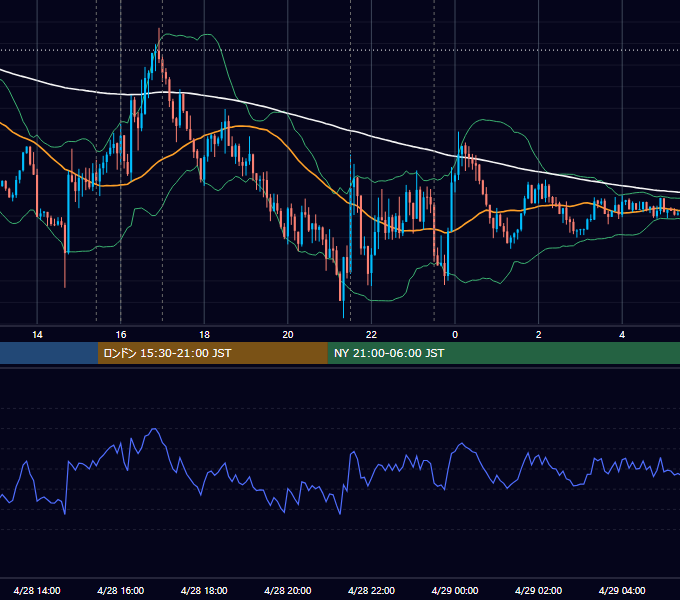Click the 4/29 00:00 date label
This screenshot has width=680, height=600.
(x=455, y=590)
